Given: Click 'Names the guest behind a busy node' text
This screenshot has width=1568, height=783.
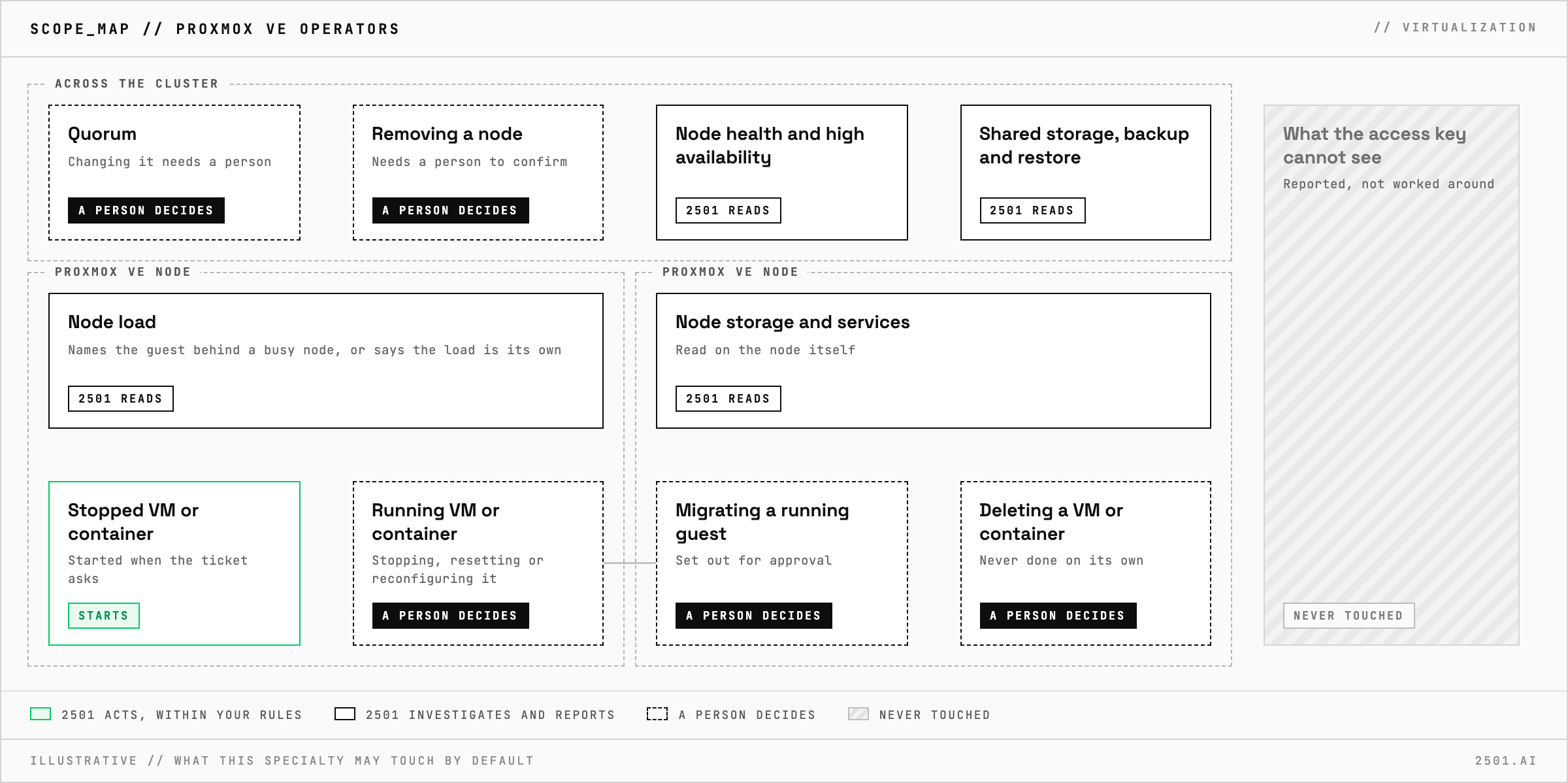Looking at the screenshot, I should (x=204, y=350).
